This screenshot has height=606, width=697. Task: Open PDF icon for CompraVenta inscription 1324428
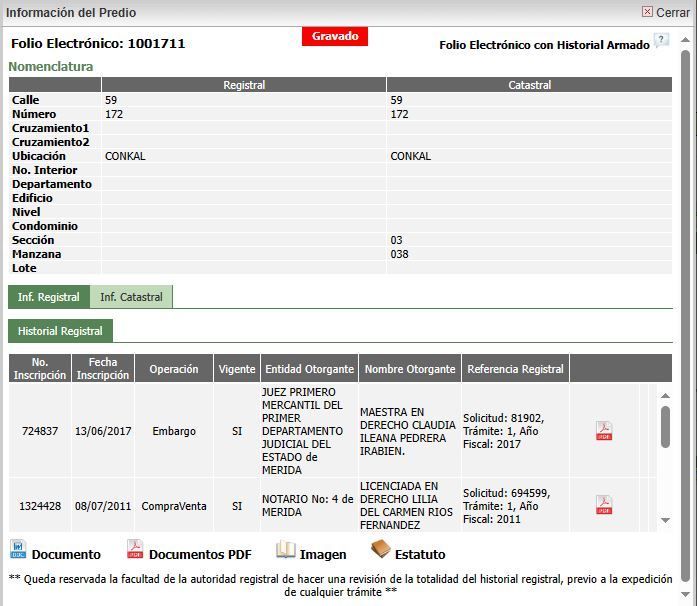pos(604,506)
